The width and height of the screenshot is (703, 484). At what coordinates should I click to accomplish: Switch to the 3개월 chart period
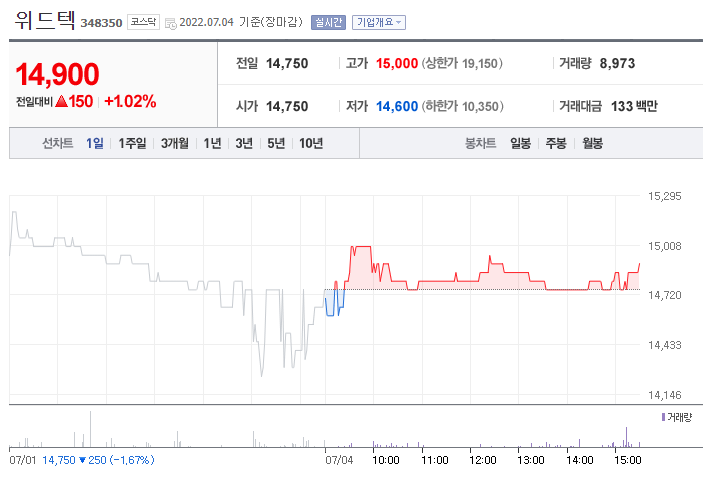[x=175, y=143]
